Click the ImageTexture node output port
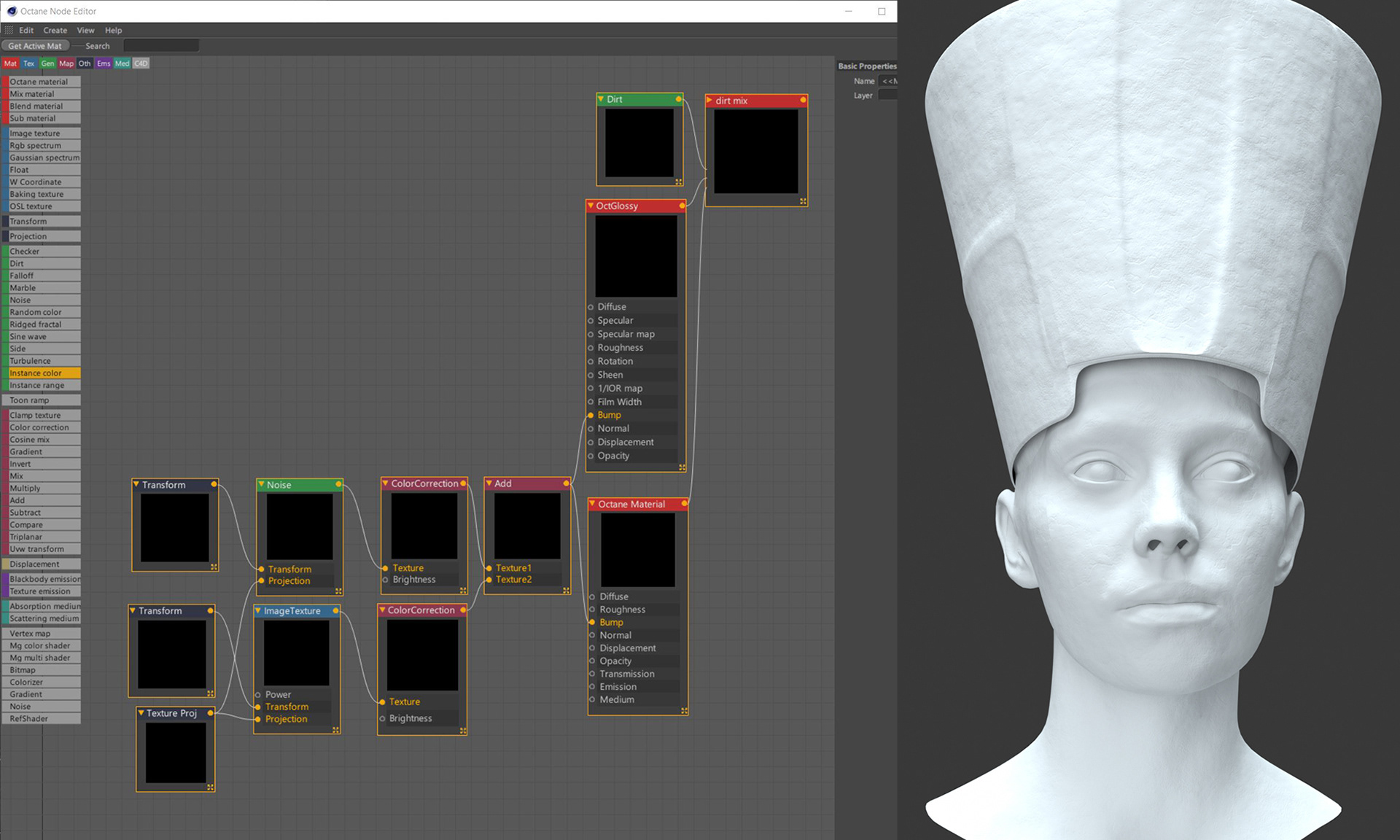 [x=335, y=610]
